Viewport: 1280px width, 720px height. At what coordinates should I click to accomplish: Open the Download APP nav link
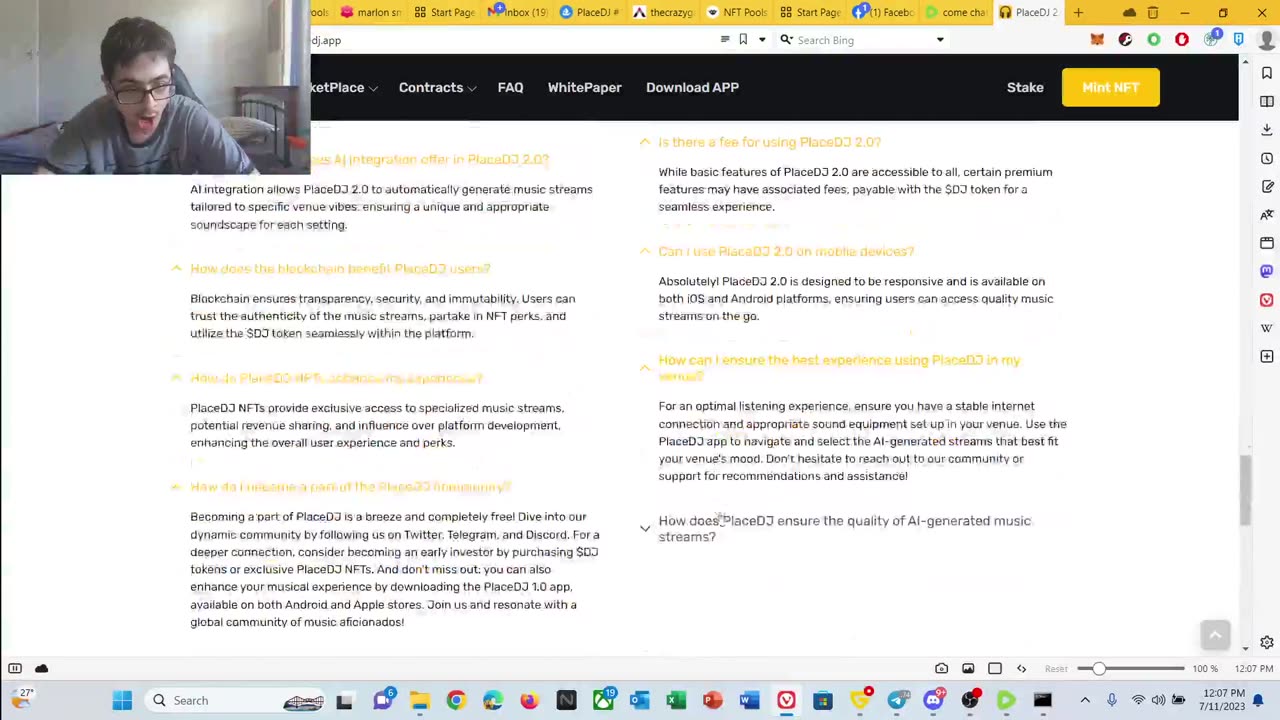click(692, 87)
